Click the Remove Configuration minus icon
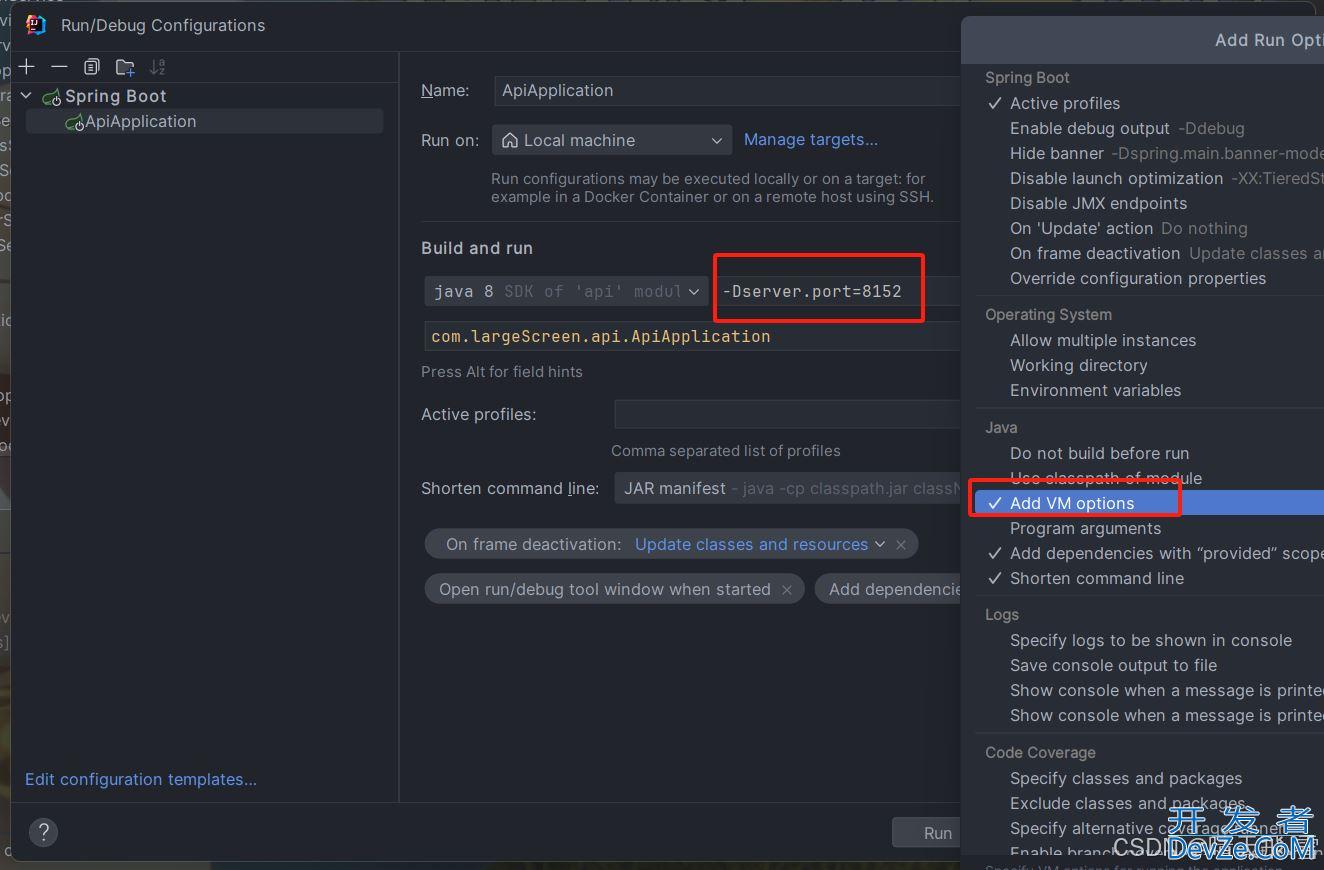 coord(59,67)
